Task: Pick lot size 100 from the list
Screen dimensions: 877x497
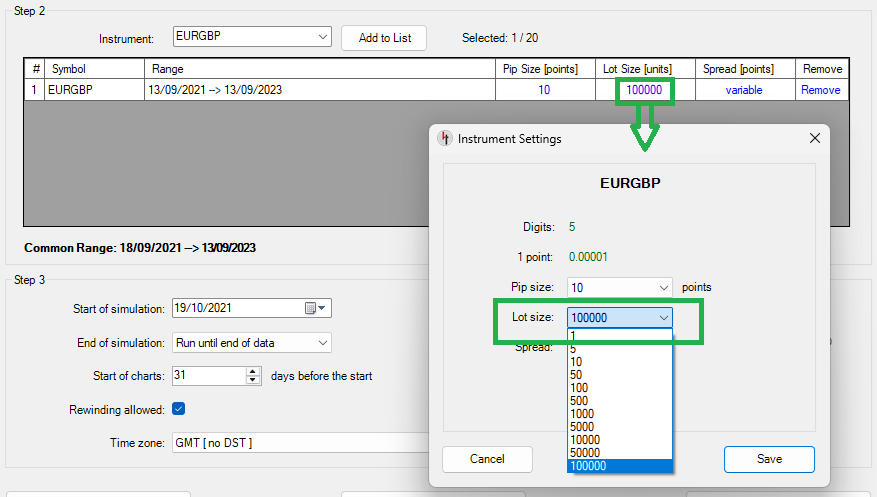Action: point(580,388)
